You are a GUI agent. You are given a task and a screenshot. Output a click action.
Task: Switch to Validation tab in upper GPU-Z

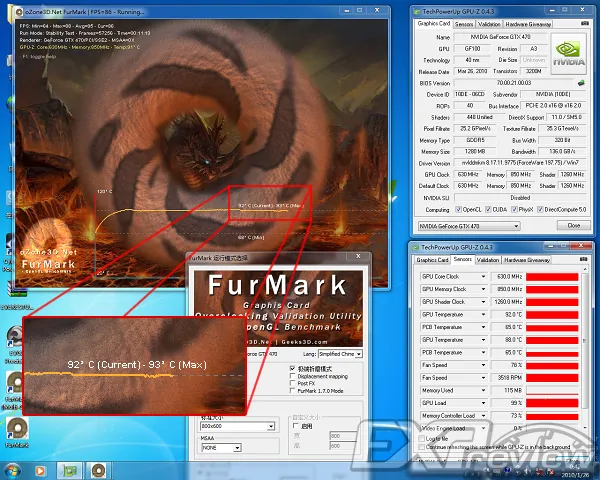pyautogui.click(x=488, y=23)
